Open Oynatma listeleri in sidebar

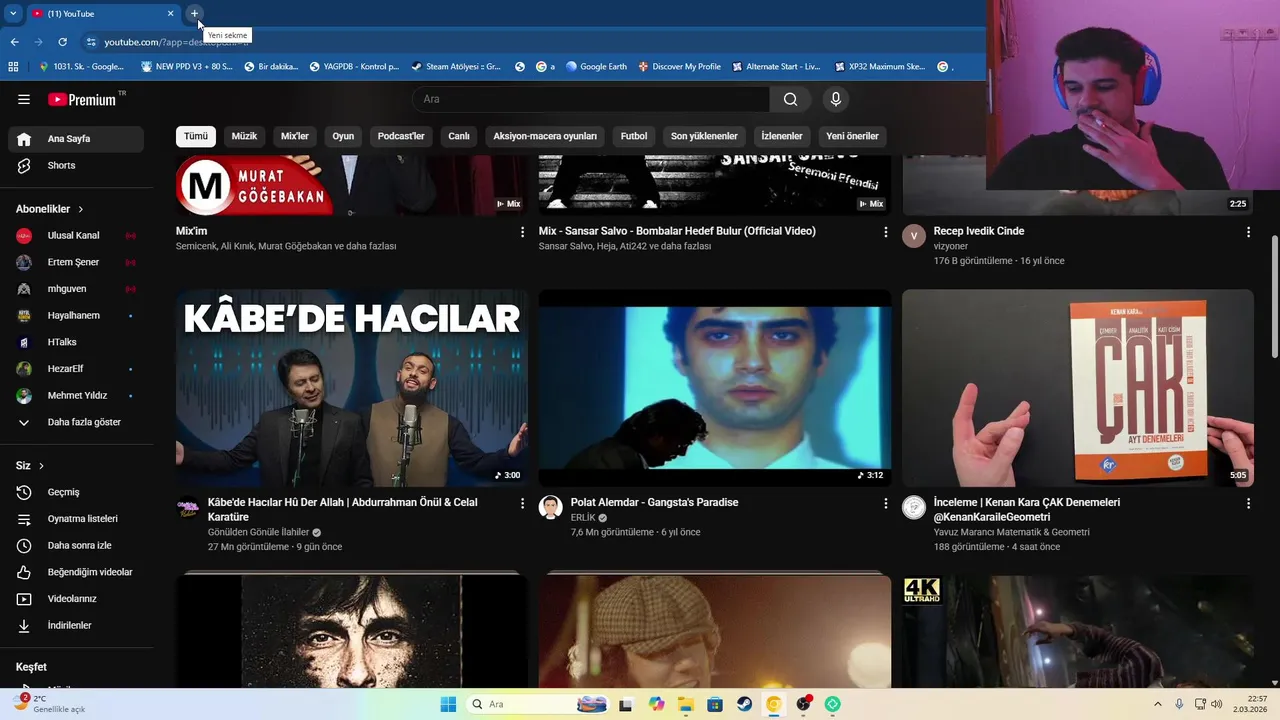(76, 519)
